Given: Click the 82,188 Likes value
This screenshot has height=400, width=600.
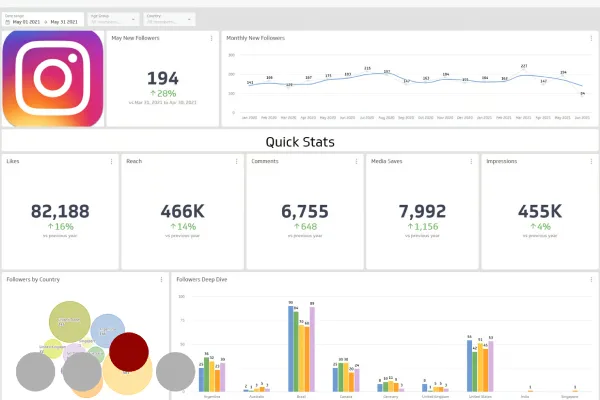Looking at the screenshot, I should click(60, 211).
